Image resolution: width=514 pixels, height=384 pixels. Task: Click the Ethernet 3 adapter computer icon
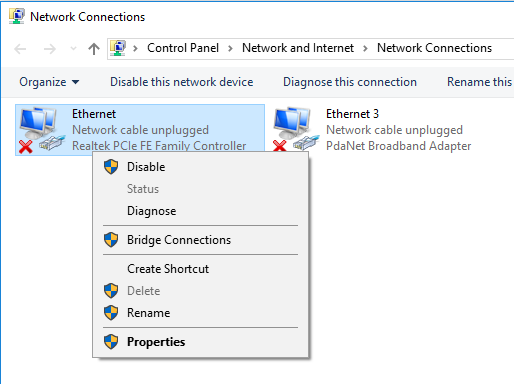click(x=295, y=129)
